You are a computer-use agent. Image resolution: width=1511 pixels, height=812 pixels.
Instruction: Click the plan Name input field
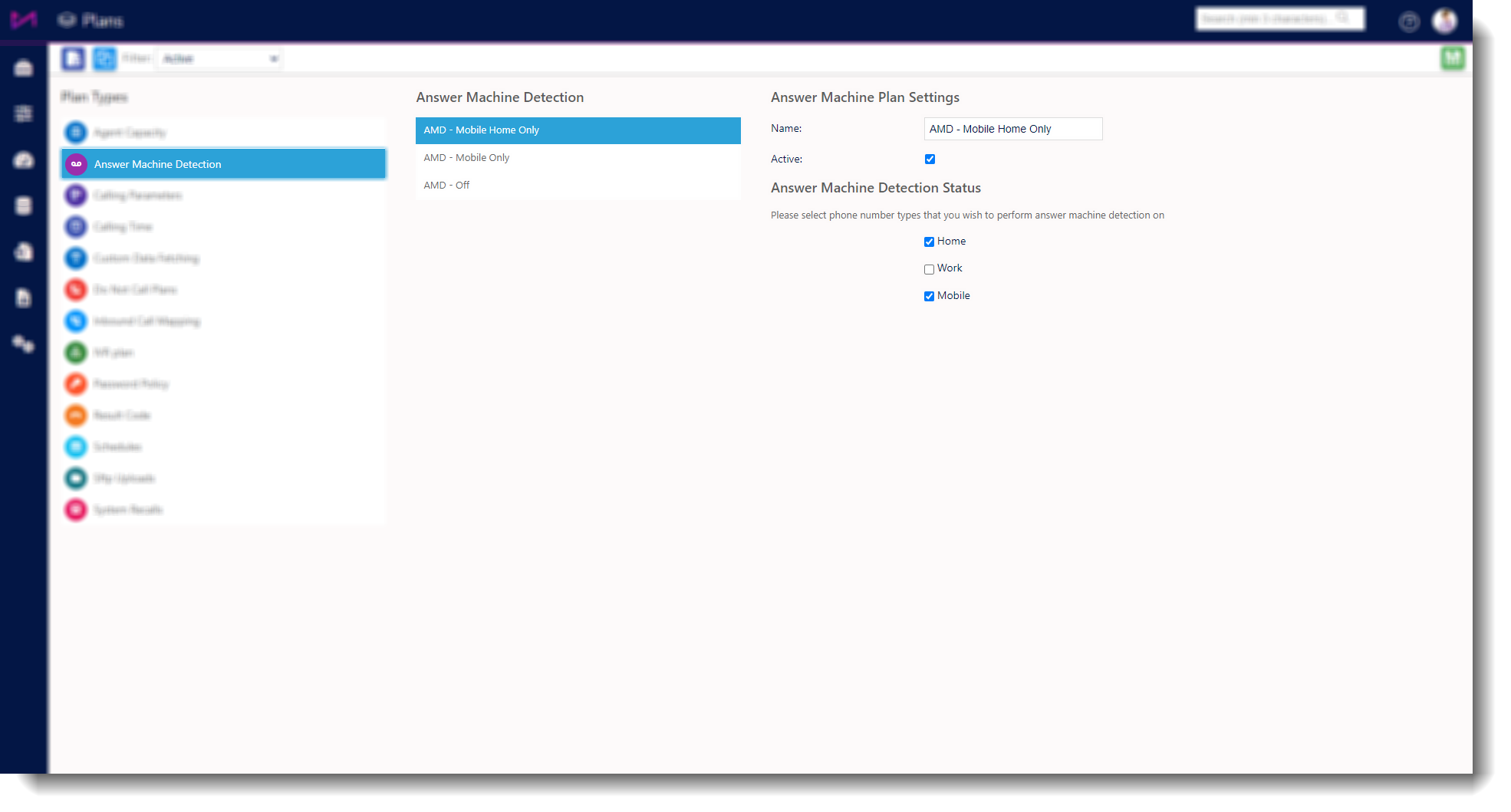1013,129
